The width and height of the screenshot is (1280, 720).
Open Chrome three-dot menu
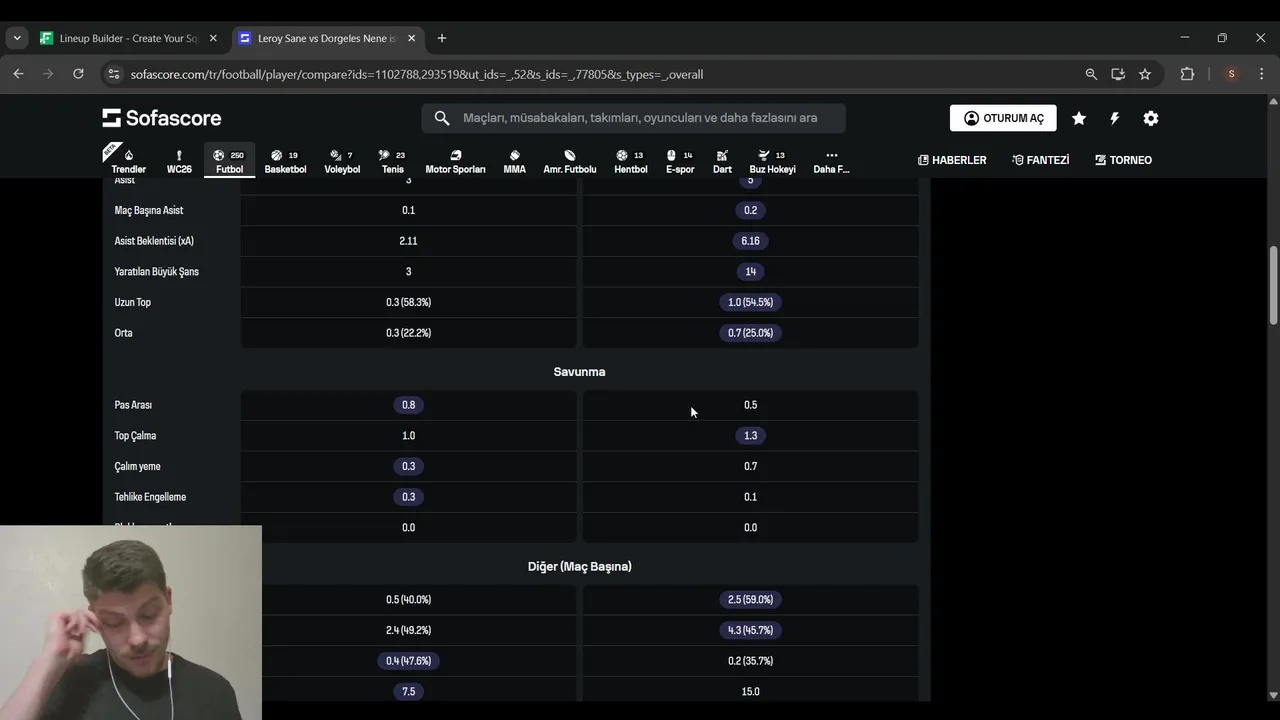[1260, 74]
